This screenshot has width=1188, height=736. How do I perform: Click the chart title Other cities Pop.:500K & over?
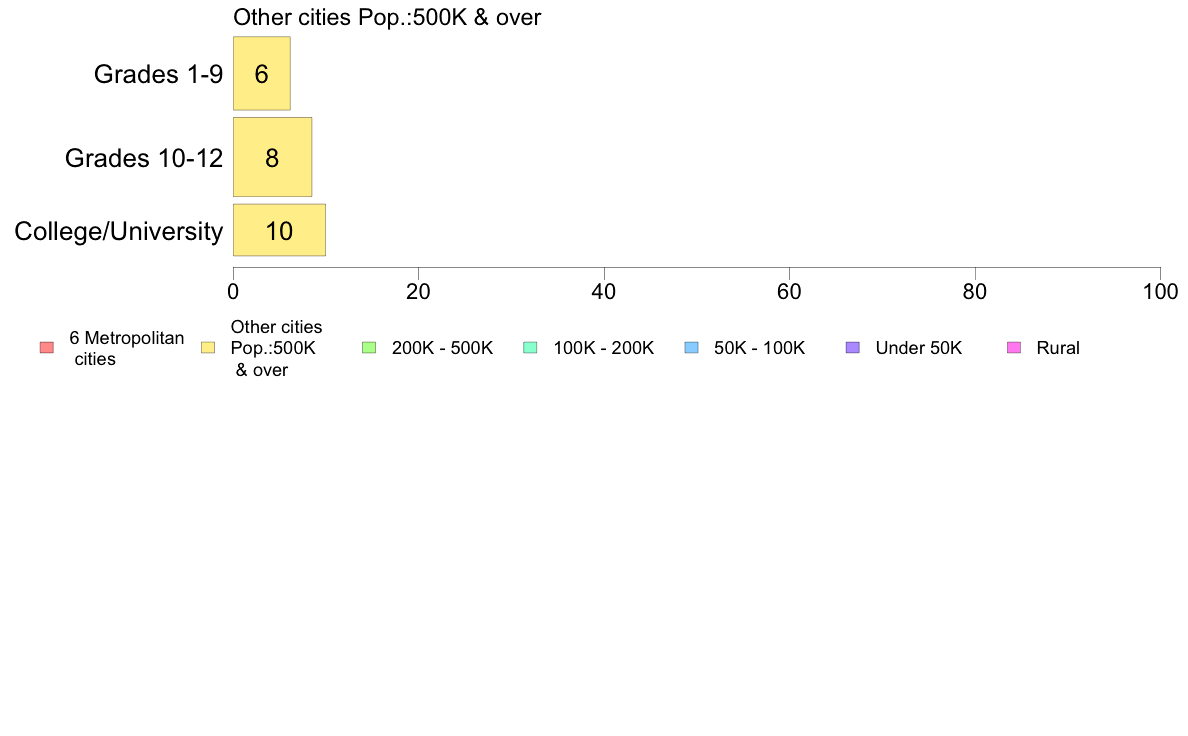coord(387,17)
